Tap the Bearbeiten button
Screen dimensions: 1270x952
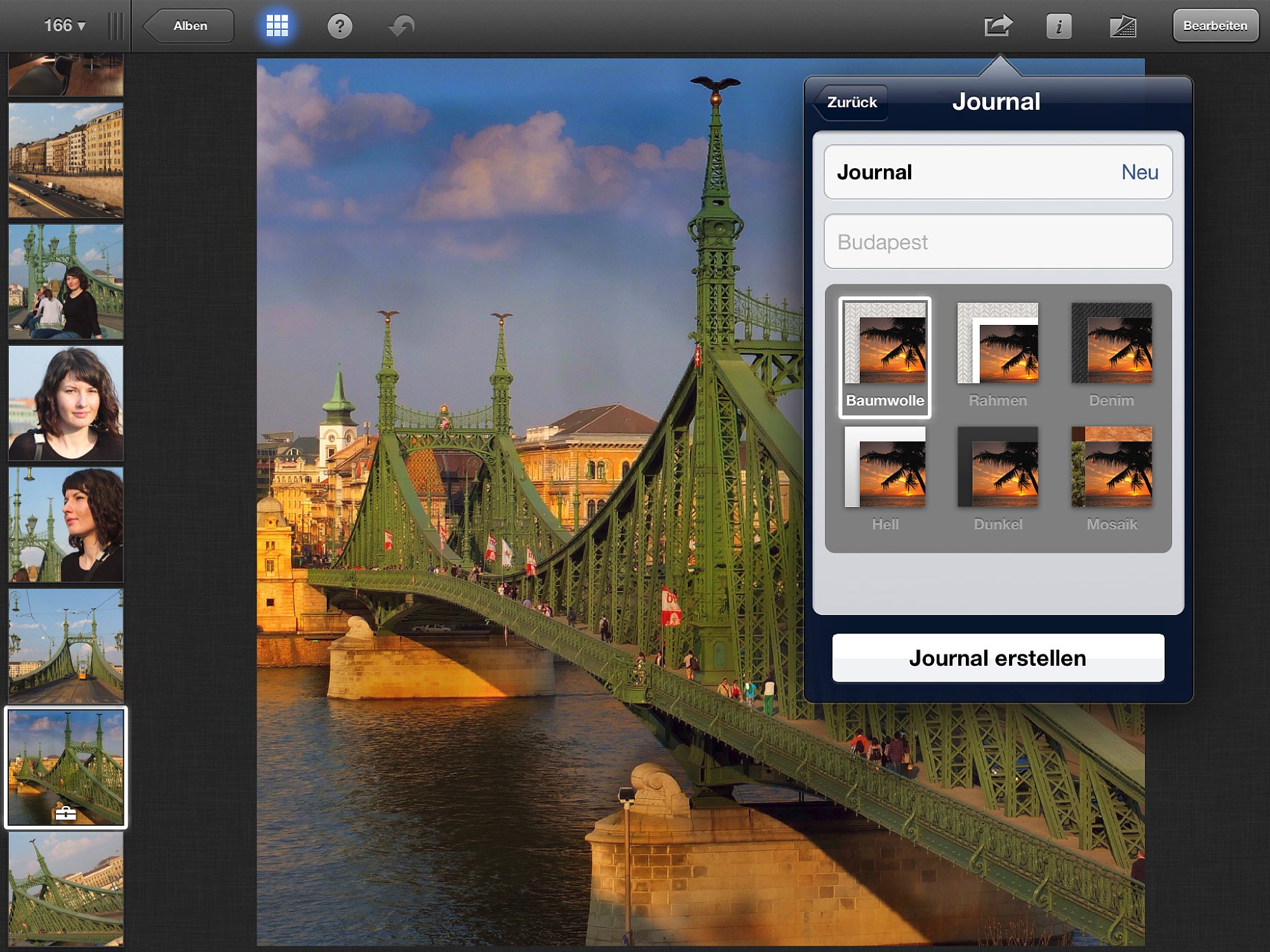pos(1215,26)
